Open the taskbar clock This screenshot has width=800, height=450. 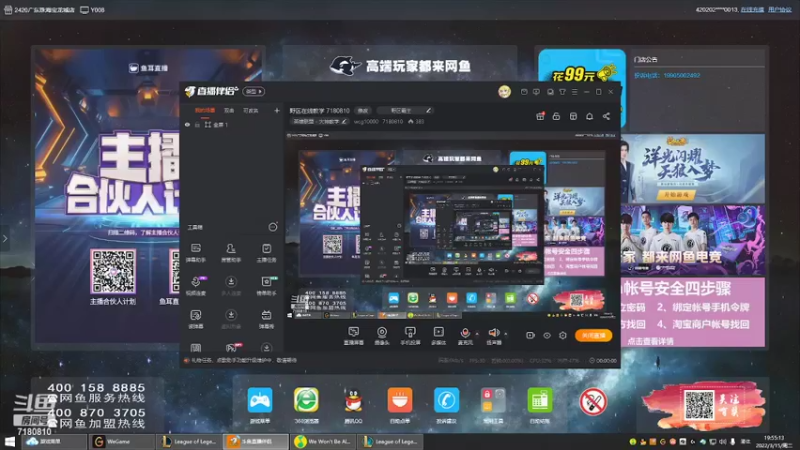click(774, 441)
